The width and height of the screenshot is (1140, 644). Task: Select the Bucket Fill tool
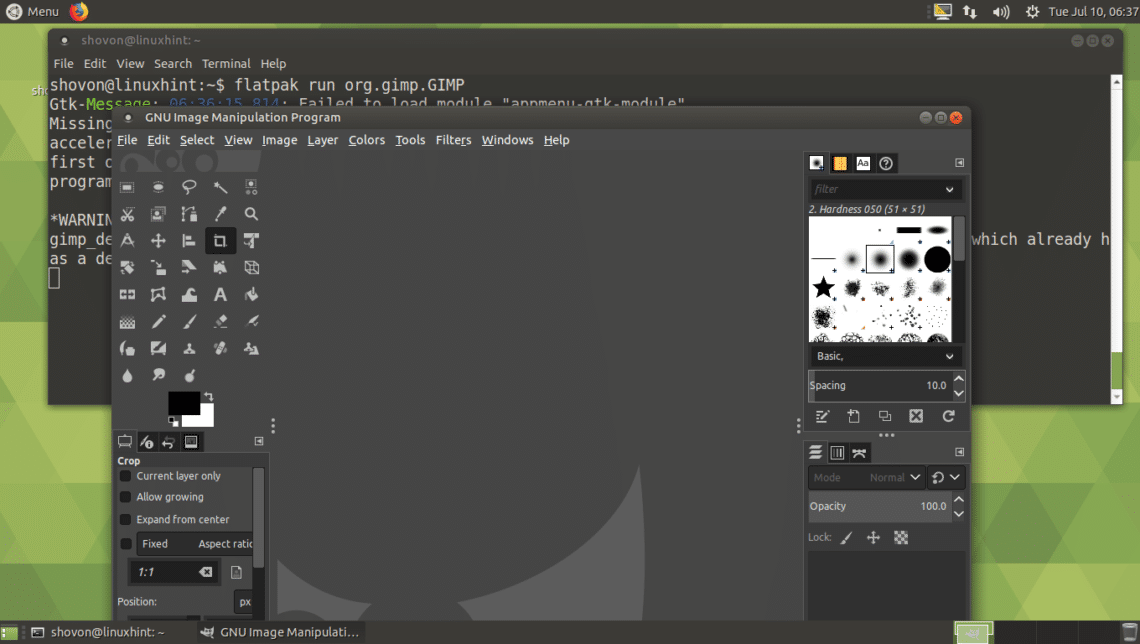[x=251, y=294]
